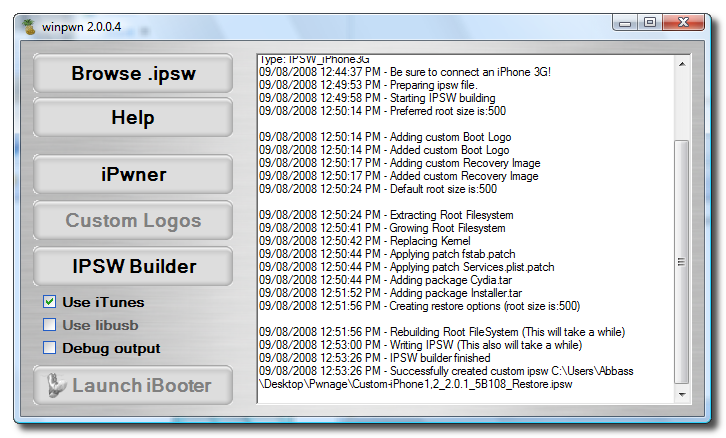Maximize the winpwn window
The height and width of the screenshot is (438, 726).
point(650,21)
